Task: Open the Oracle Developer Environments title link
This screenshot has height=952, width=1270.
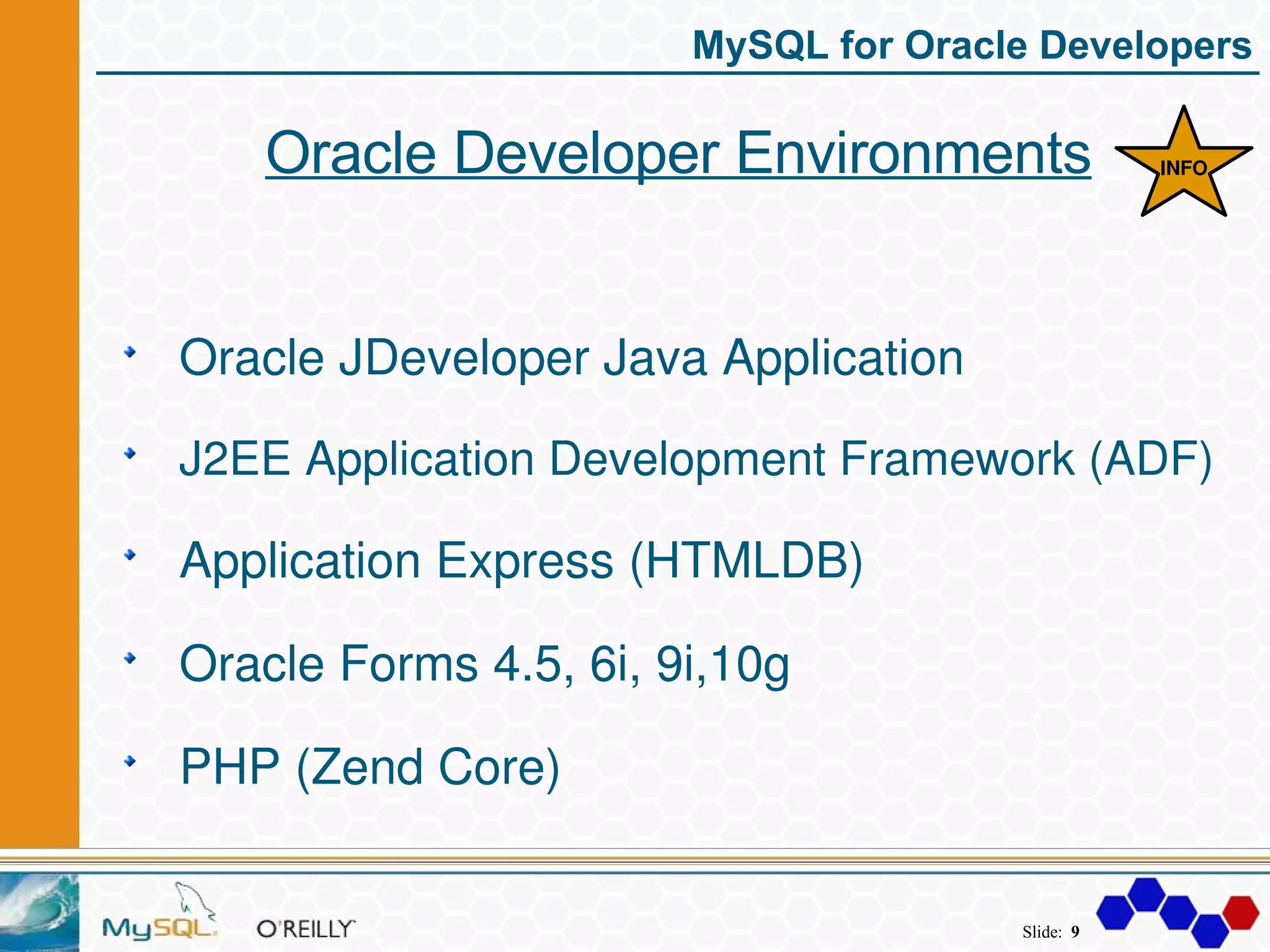Action: [678, 152]
